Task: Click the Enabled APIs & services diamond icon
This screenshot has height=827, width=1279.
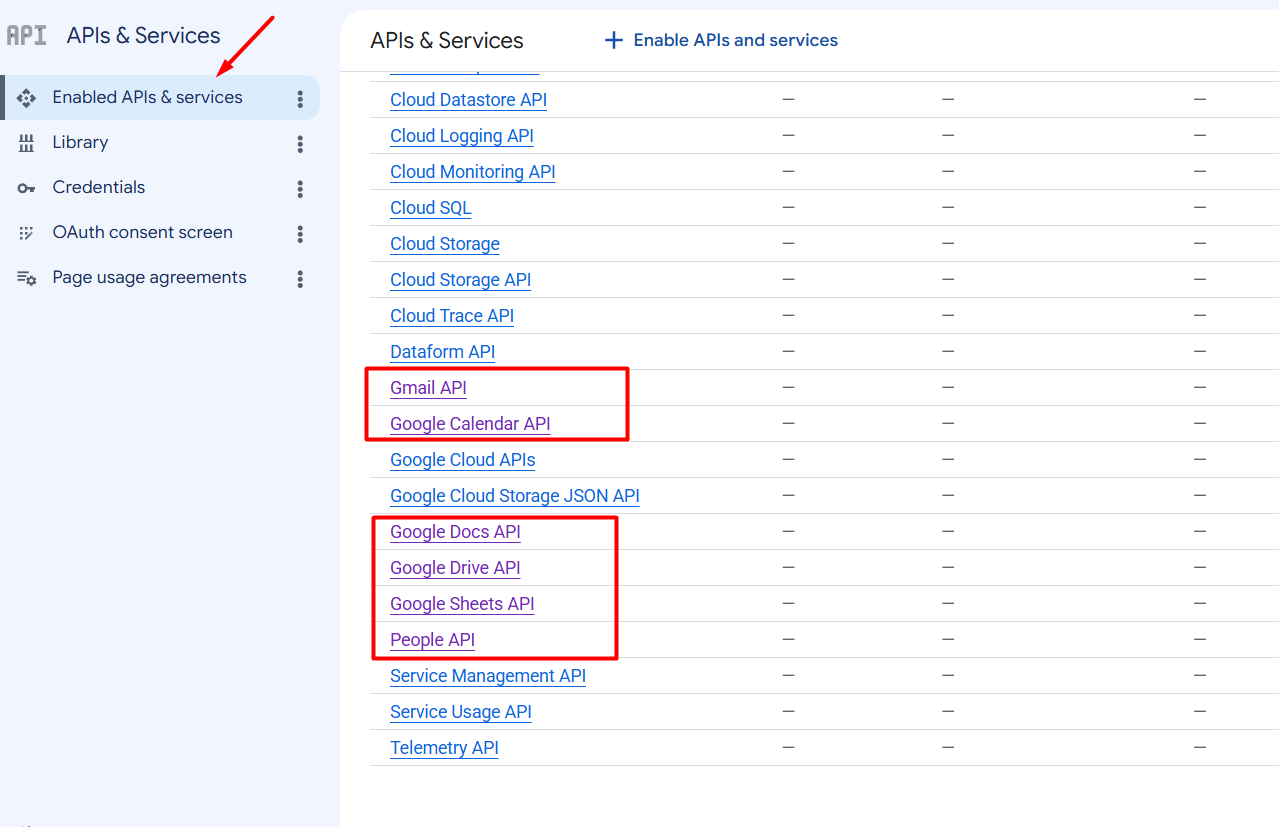Action: click(x=27, y=98)
